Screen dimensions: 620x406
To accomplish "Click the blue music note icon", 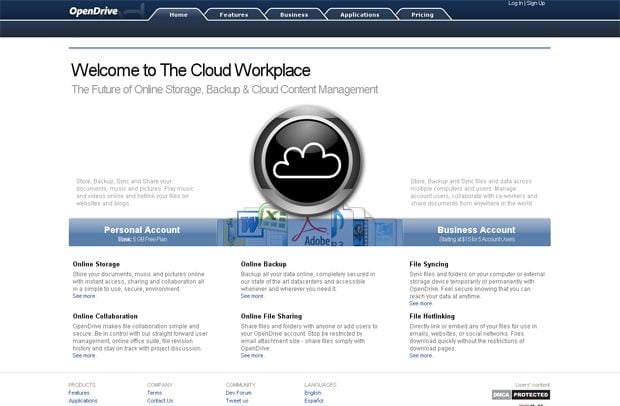I will pyautogui.click(x=338, y=218).
